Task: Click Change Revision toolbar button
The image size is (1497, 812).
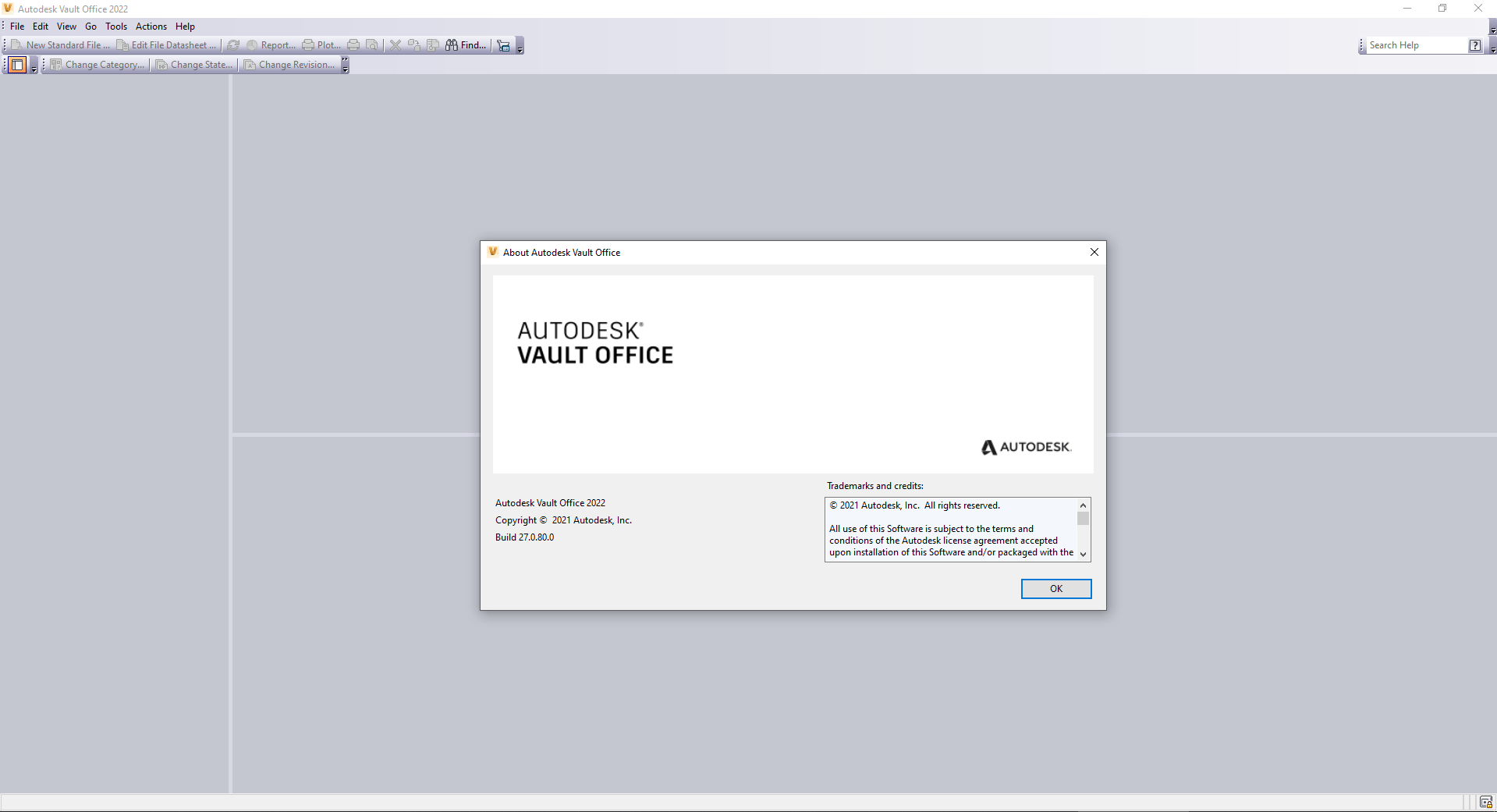Action: coord(289,65)
